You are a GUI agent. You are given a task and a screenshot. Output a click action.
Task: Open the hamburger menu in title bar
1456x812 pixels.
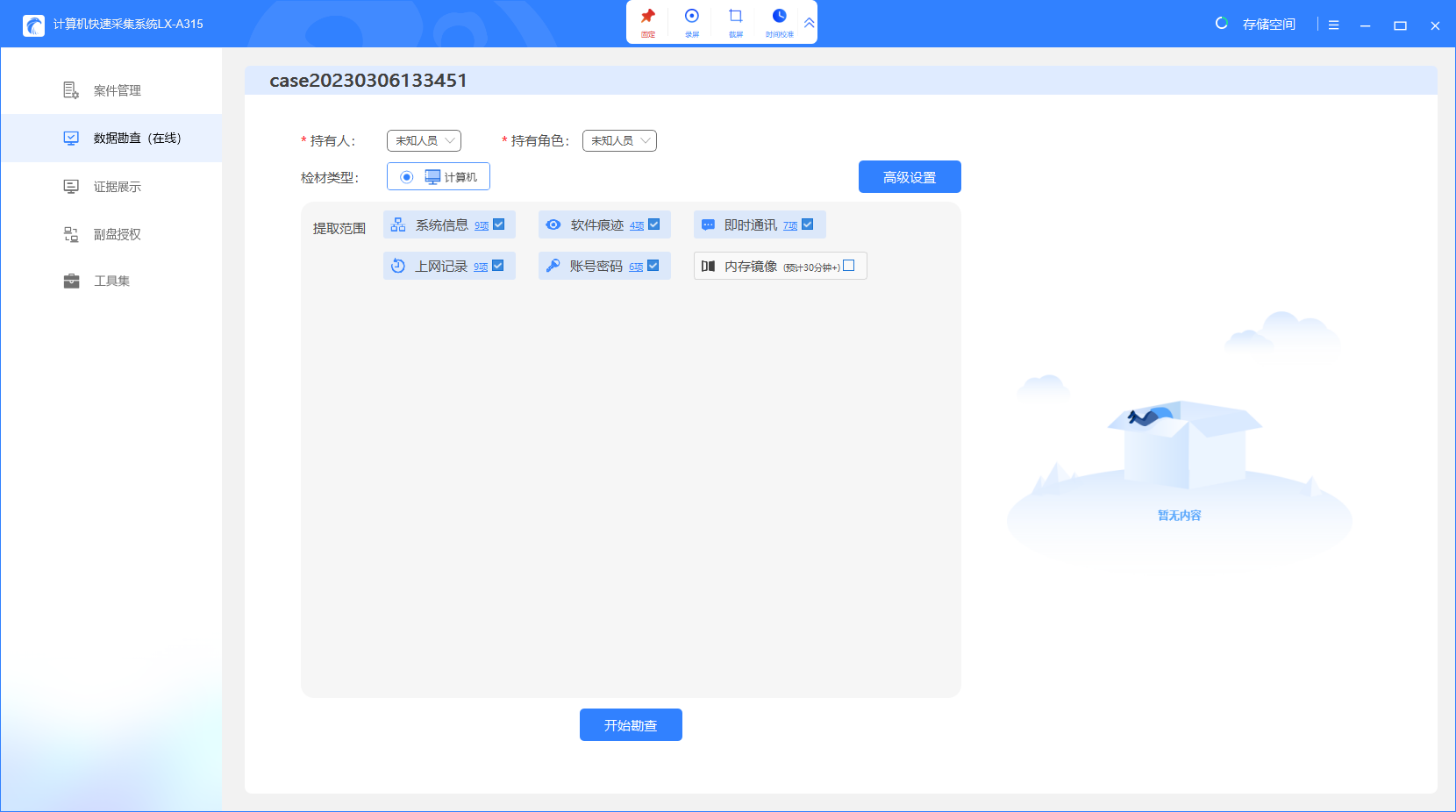(x=1333, y=25)
